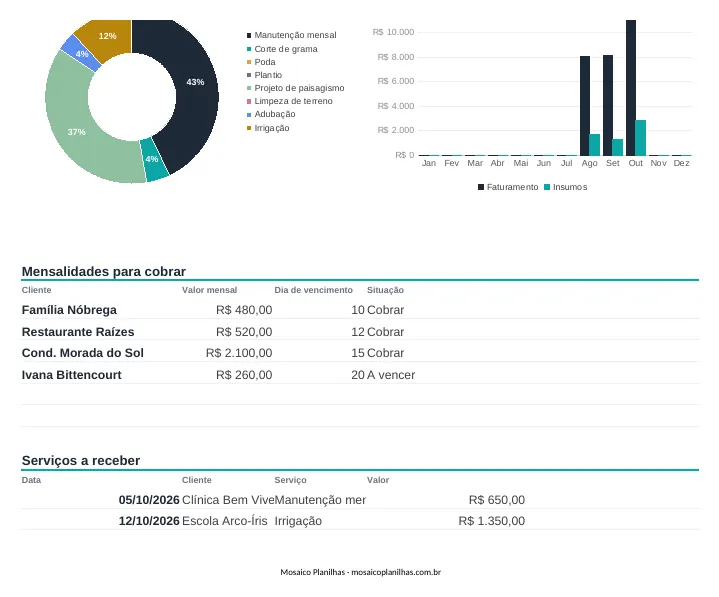Click the Projeto de paisagismo legend label
The height and width of the screenshot is (597, 719).
(299, 88)
